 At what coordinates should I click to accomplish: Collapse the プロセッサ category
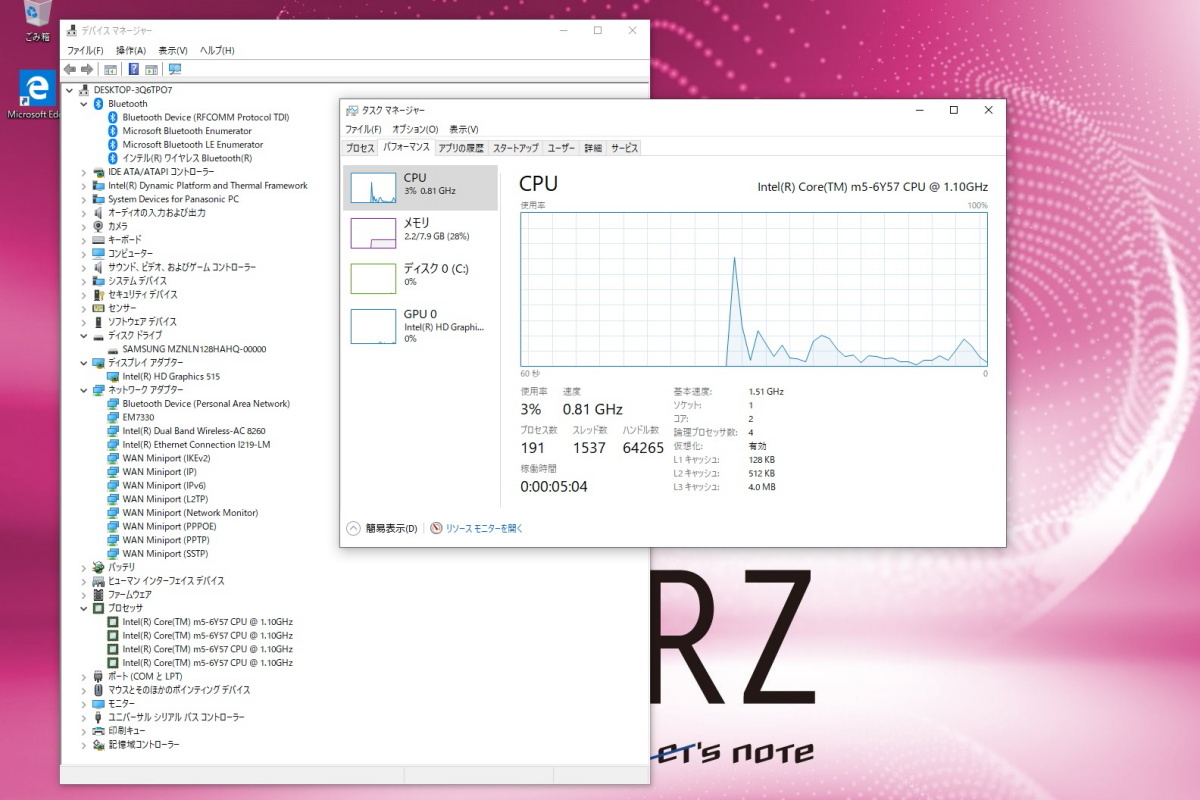(x=84, y=608)
